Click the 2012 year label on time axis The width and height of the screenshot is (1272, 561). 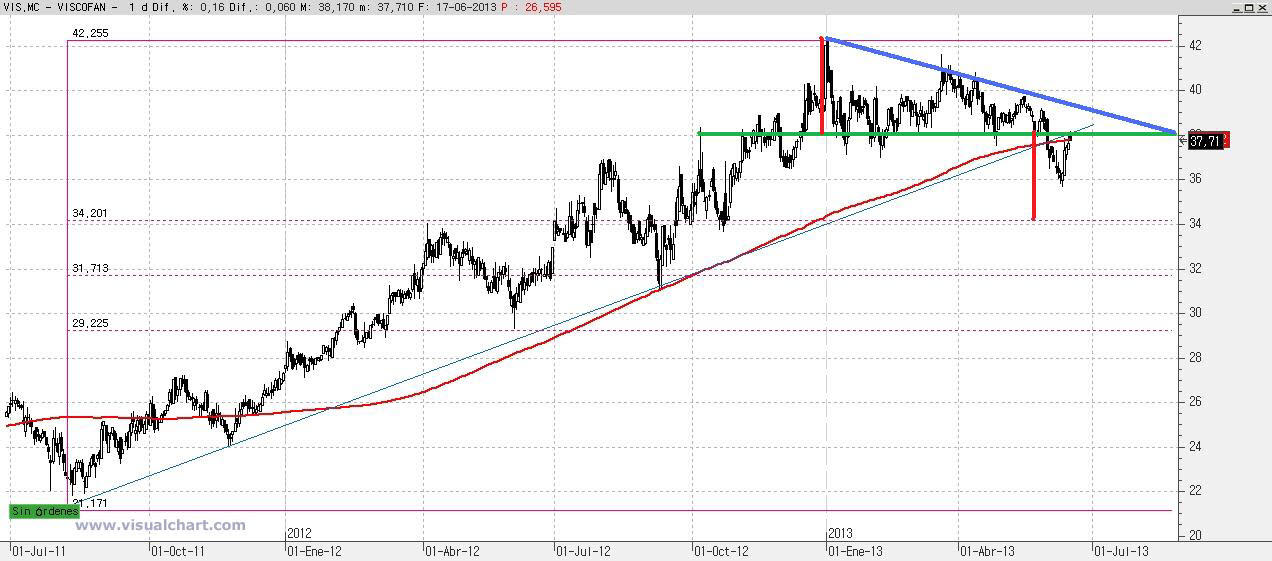click(x=301, y=534)
